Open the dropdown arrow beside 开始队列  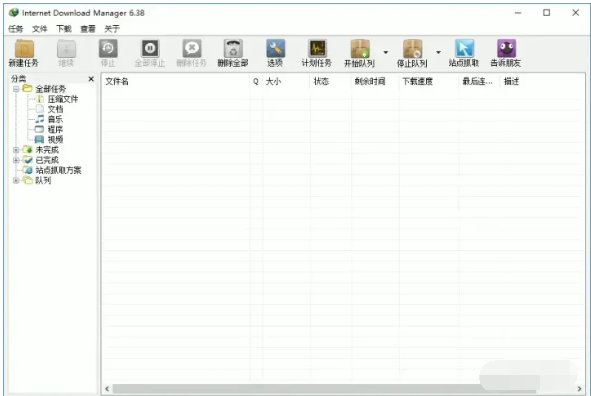[x=386, y=52]
